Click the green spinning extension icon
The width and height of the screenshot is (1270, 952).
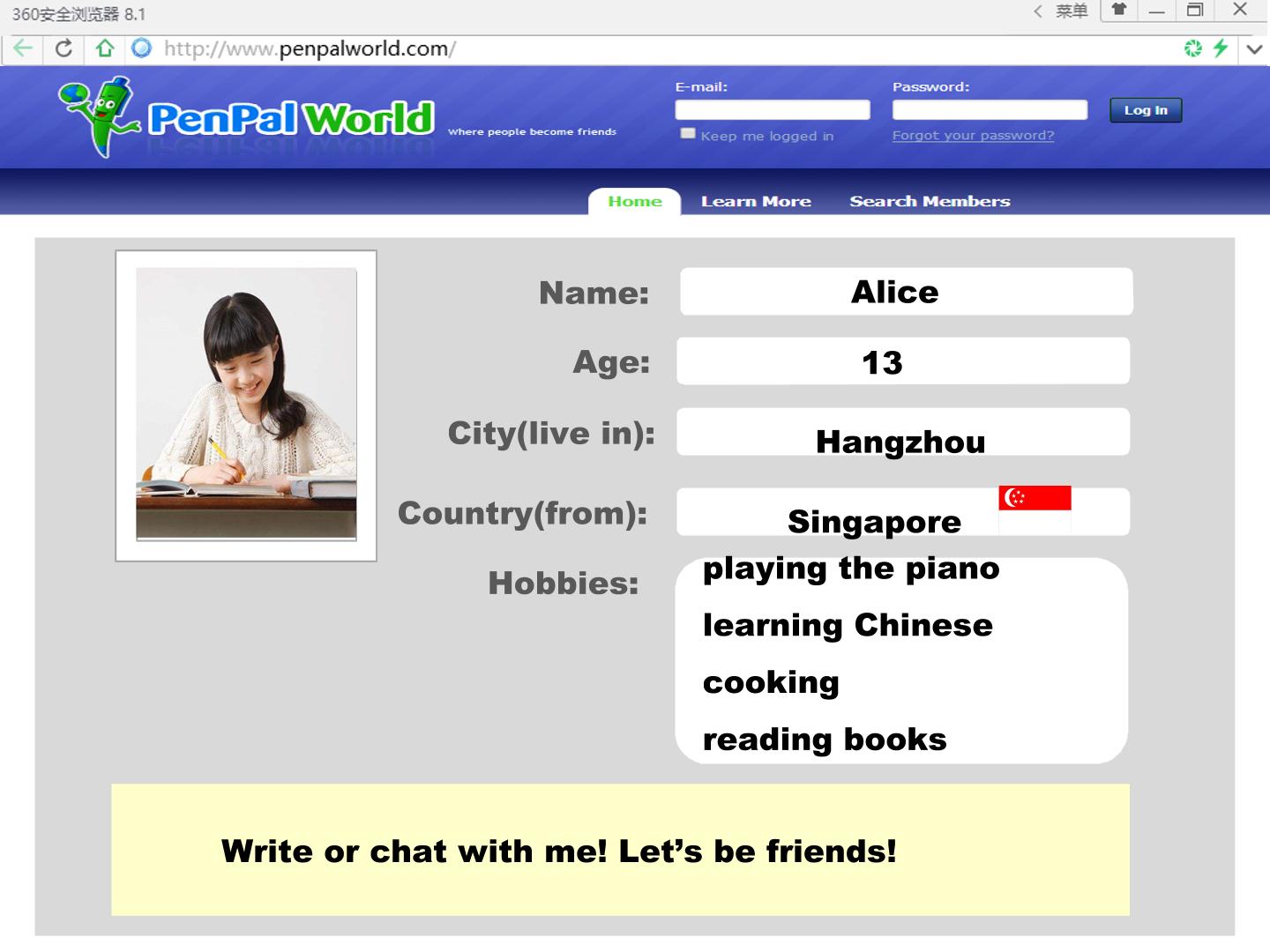1193,48
